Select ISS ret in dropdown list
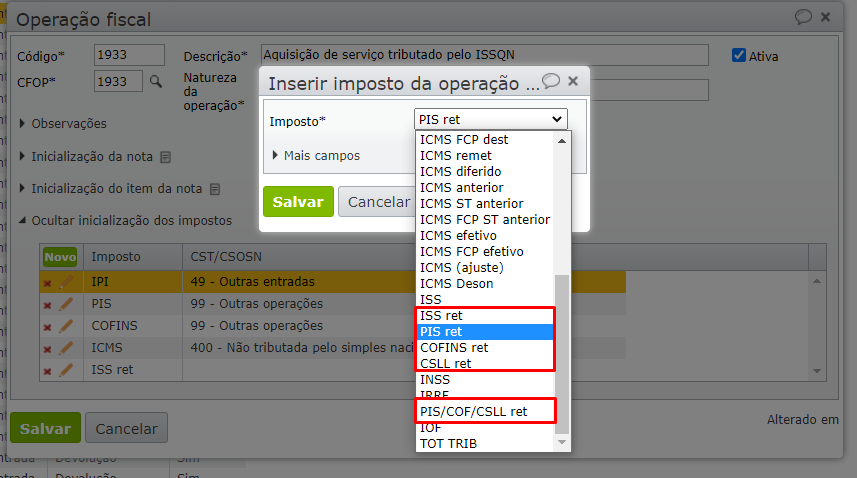The height and width of the screenshot is (478, 857). coord(485,316)
